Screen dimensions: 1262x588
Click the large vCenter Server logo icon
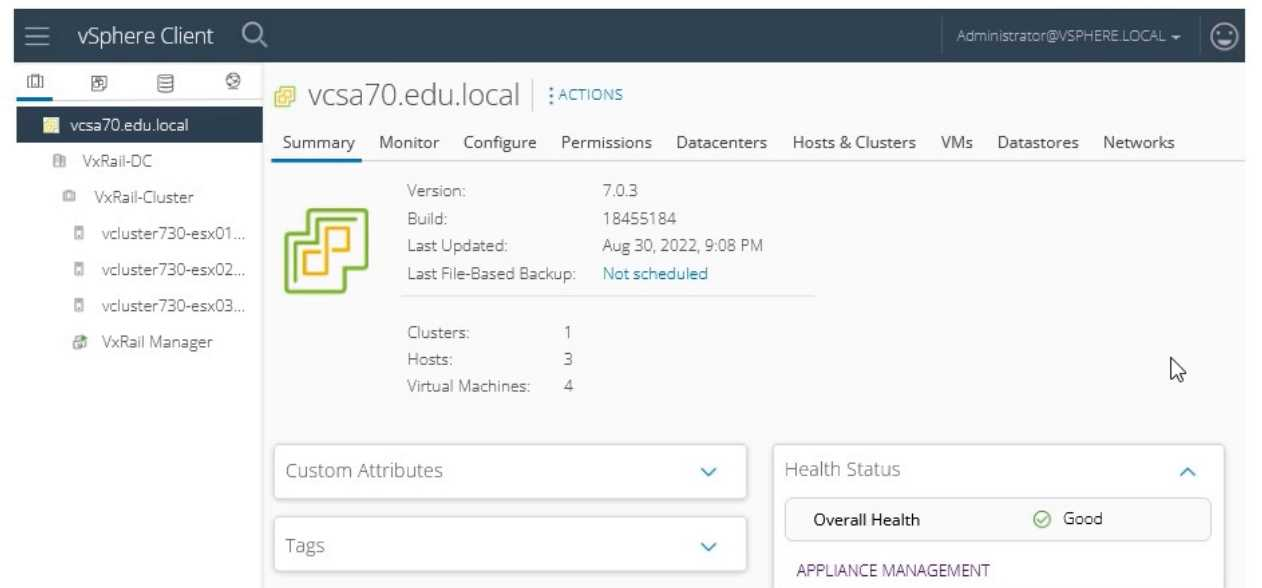pyautogui.click(x=326, y=250)
